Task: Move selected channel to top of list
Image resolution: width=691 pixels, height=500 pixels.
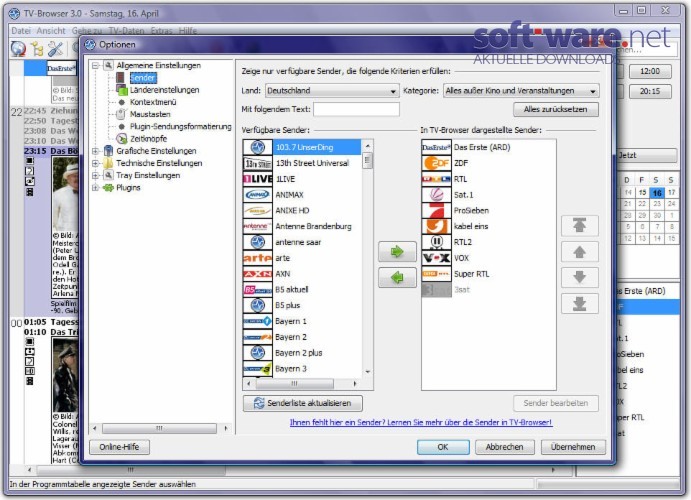Action: pyautogui.click(x=580, y=226)
